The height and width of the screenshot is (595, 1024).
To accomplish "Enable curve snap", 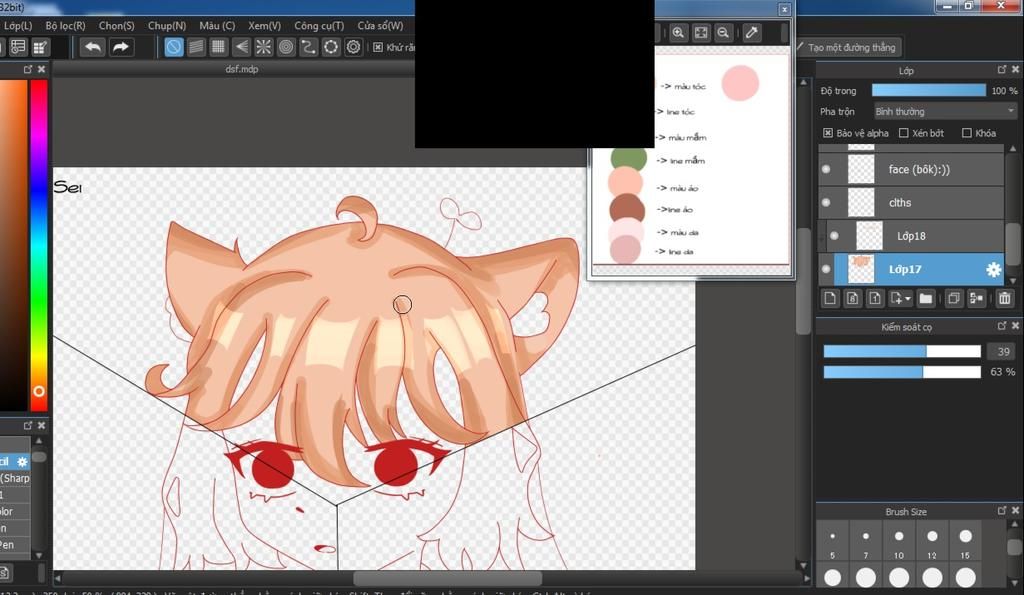I will coord(308,47).
